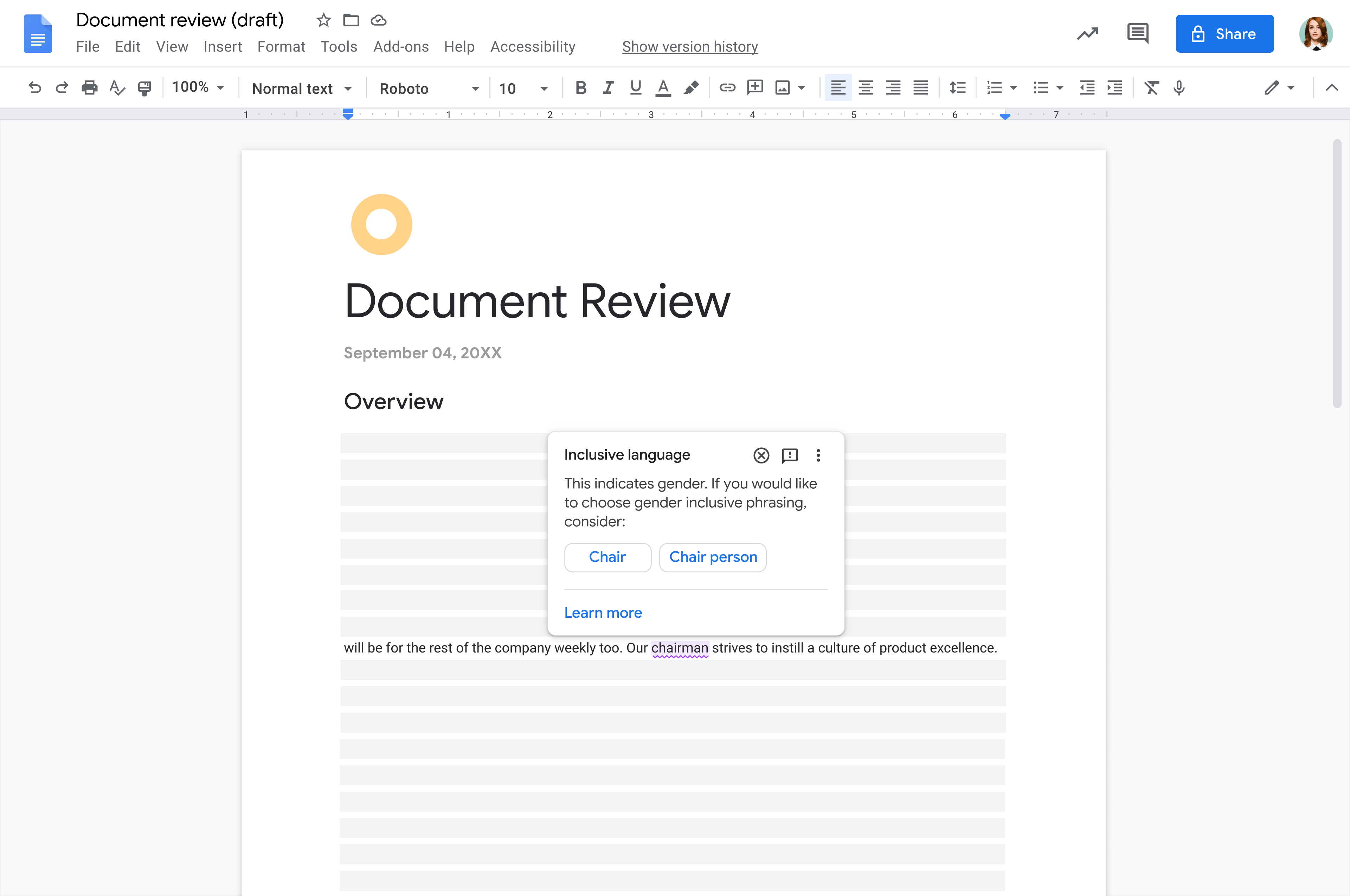Click the activity dashboard trend icon

point(1087,34)
